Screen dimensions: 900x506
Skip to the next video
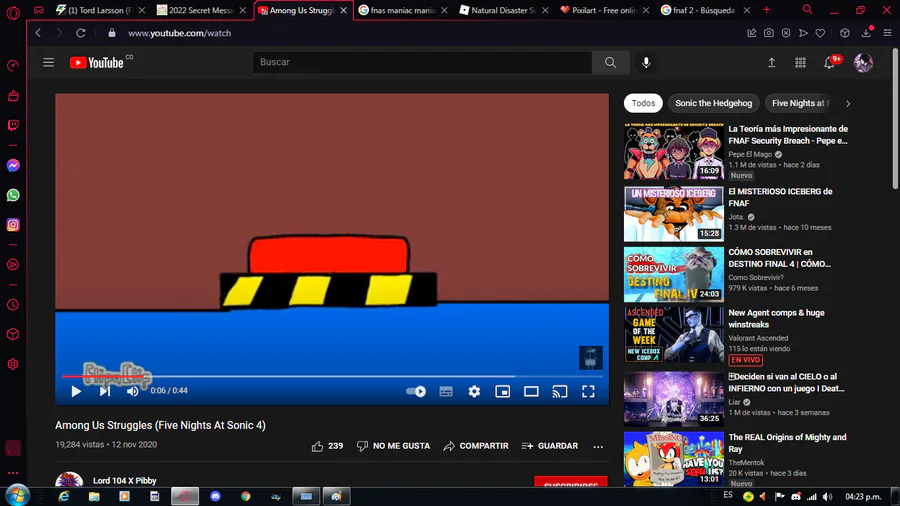[104, 391]
